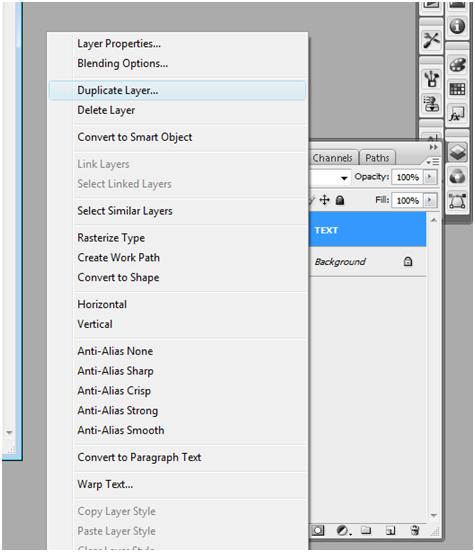
Task: Select Delete Layer menu entry
Action: pyautogui.click(x=177, y=110)
